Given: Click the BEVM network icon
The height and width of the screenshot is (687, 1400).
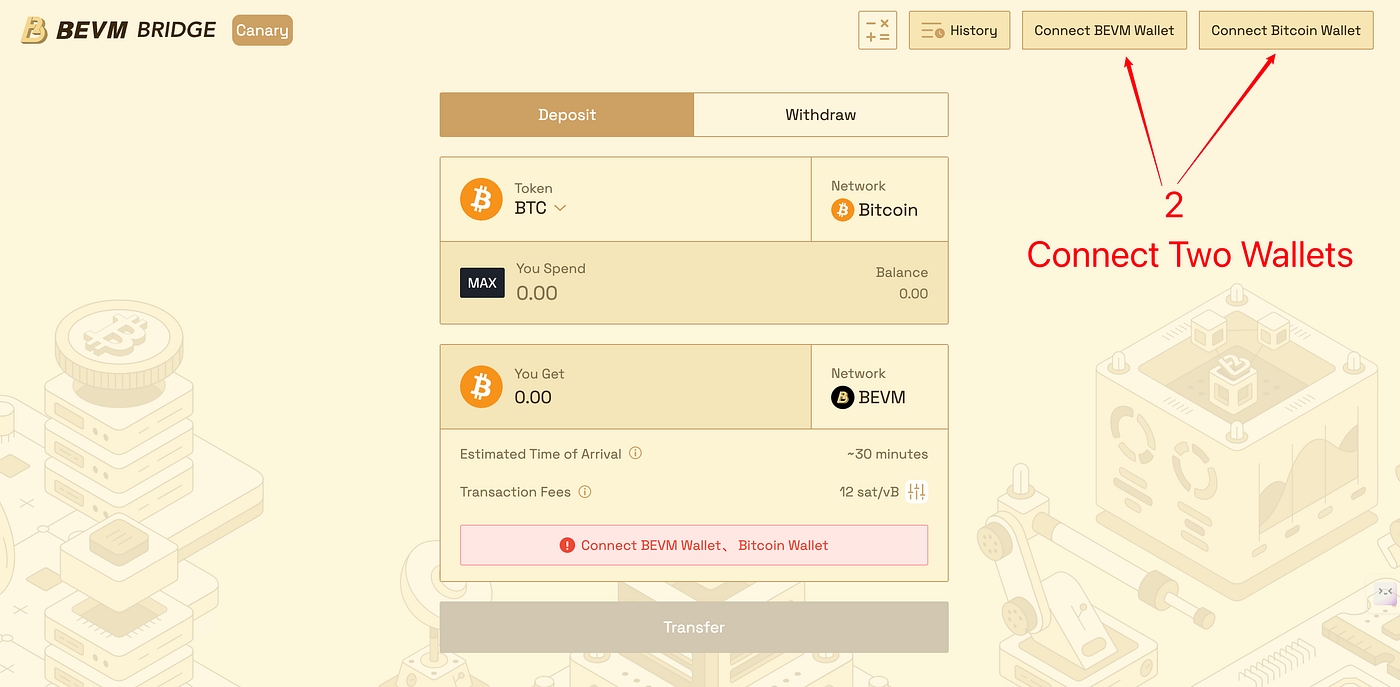Looking at the screenshot, I should coord(843,397).
